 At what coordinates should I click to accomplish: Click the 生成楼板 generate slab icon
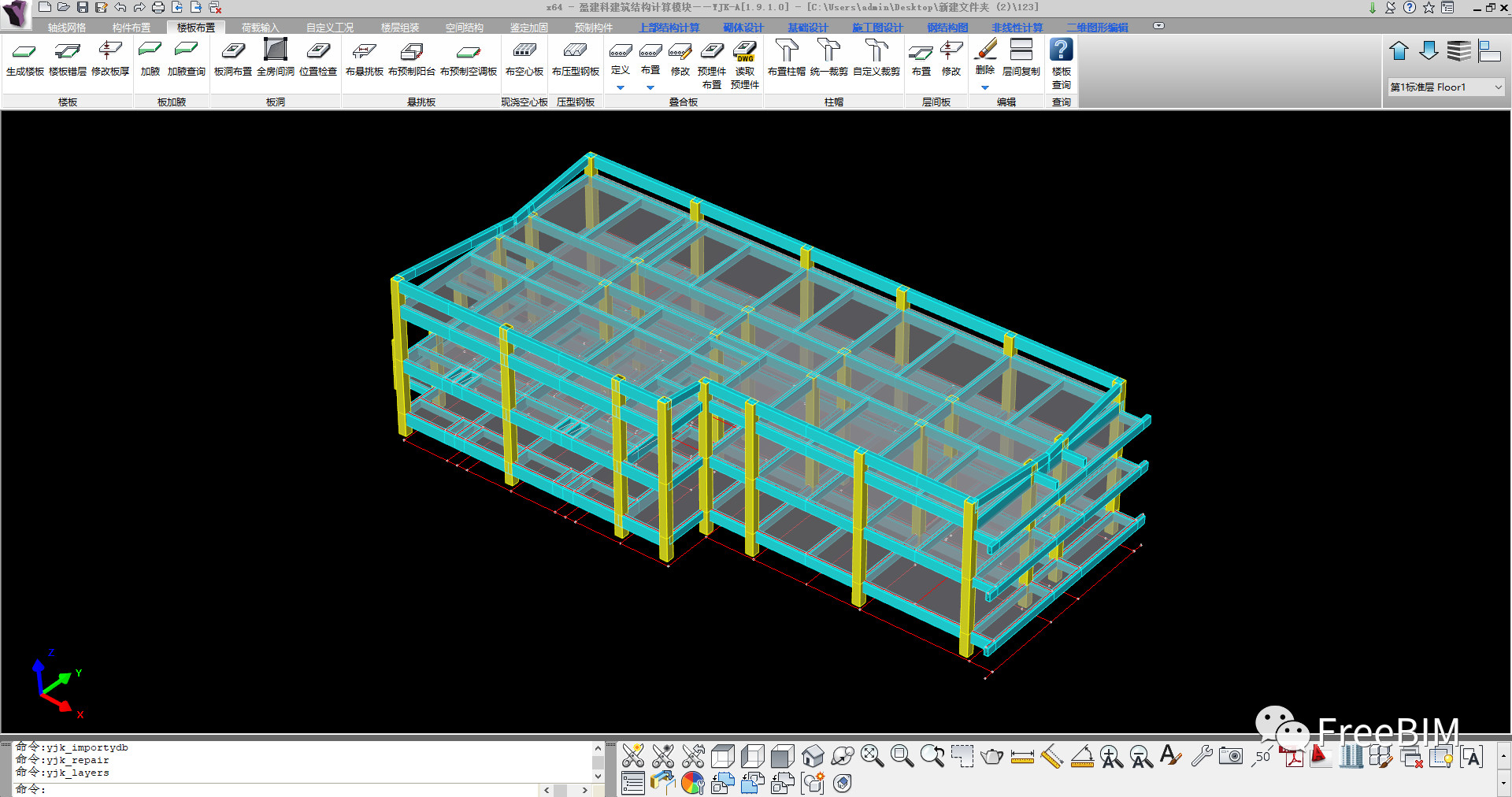(24, 57)
